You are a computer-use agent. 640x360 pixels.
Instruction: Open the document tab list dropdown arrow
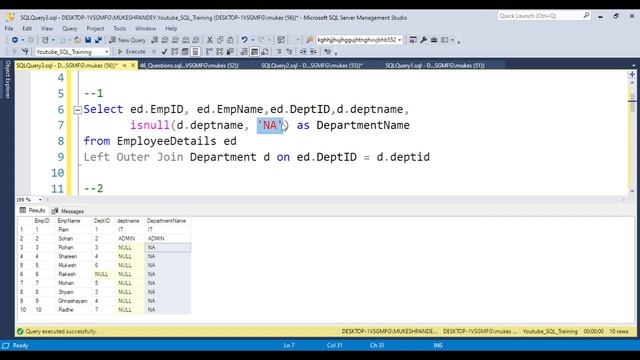point(633,65)
